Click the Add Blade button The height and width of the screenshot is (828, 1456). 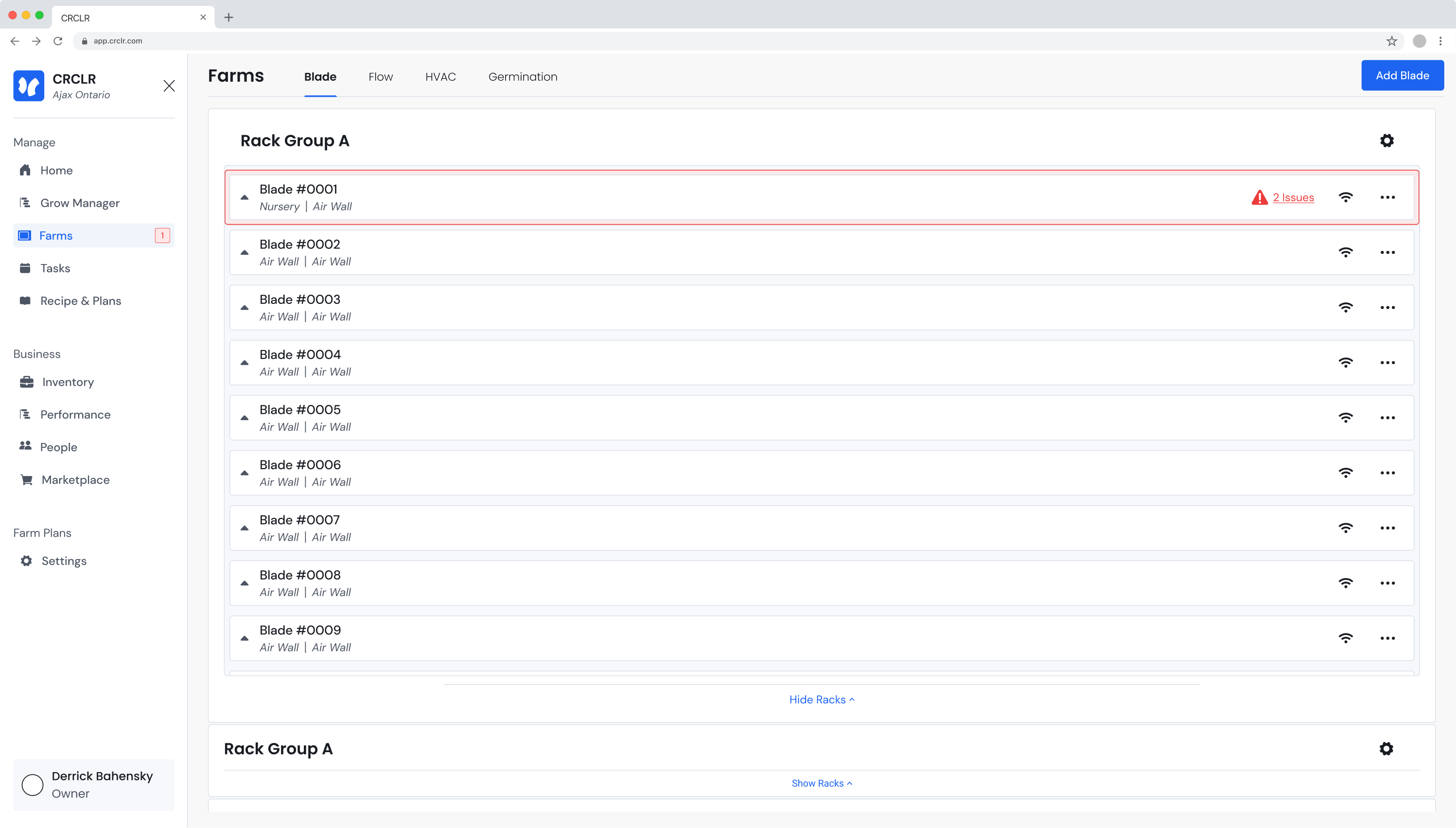[1402, 76]
